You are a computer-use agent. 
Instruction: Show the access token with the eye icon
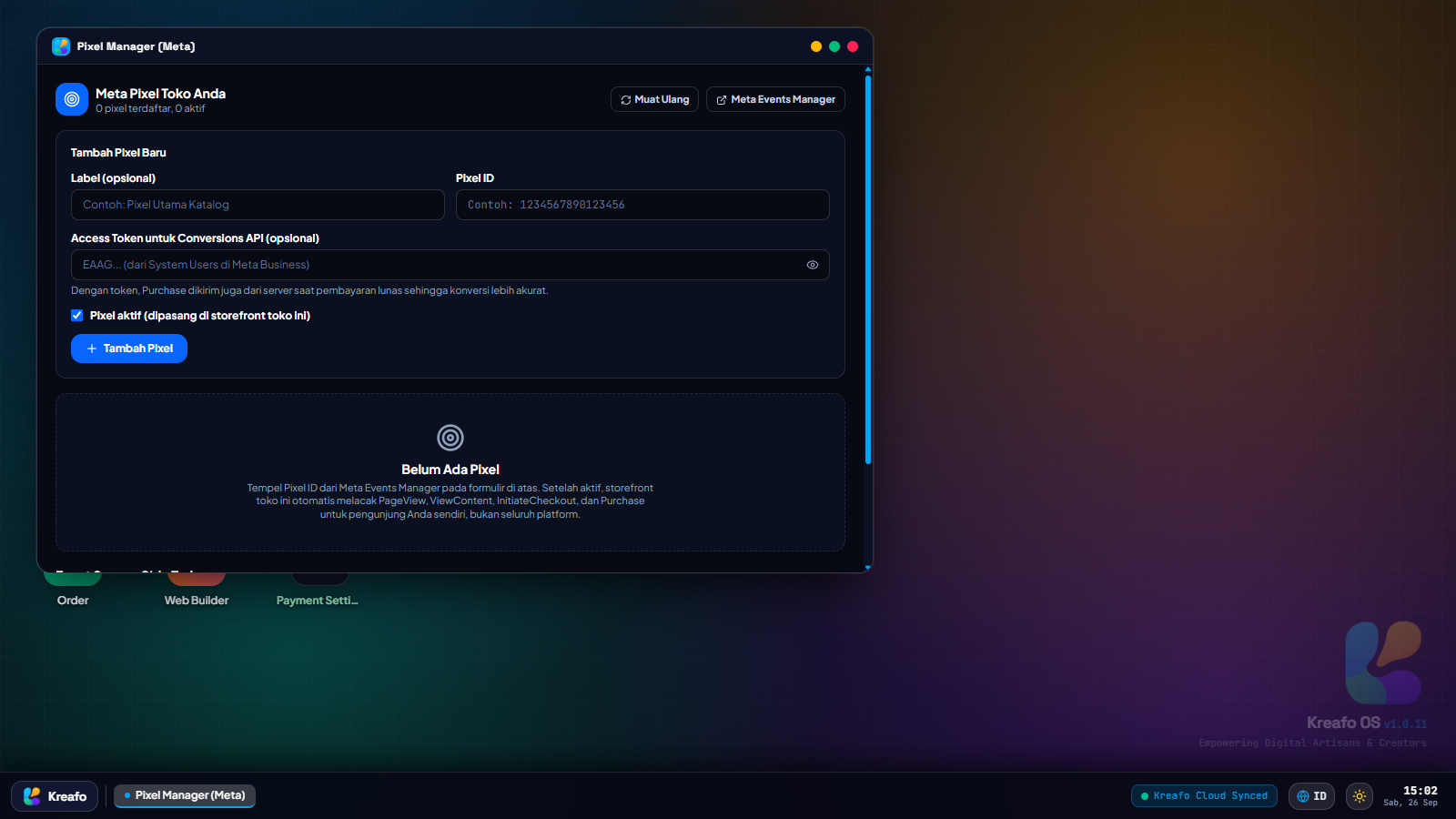pyautogui.click(x=813, y=265)
